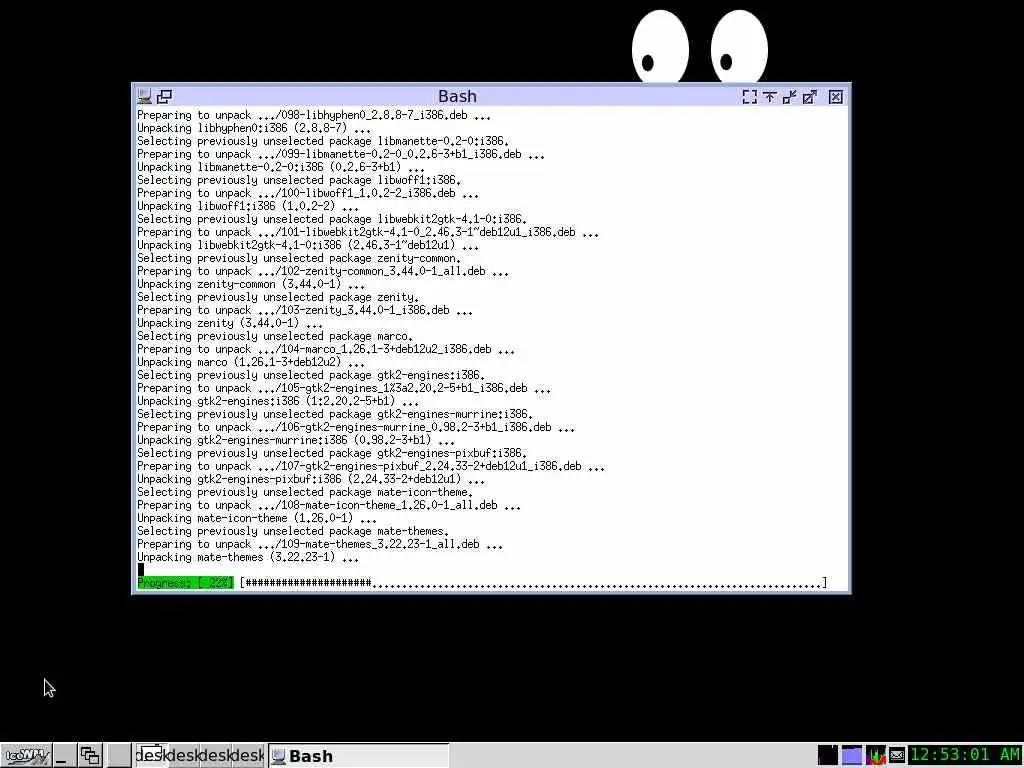The image size is (1024, 768).
Task: Minimize the Bash terminal window
Action: 790,97
